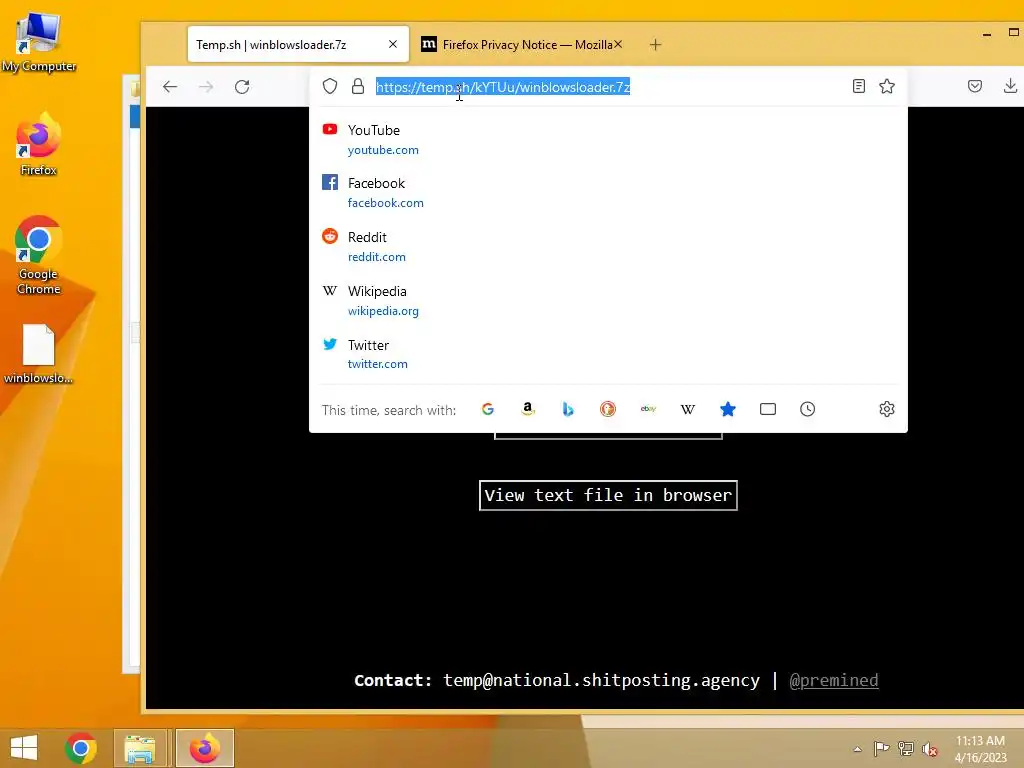Search this time with Google

click(x=488, y=409)
